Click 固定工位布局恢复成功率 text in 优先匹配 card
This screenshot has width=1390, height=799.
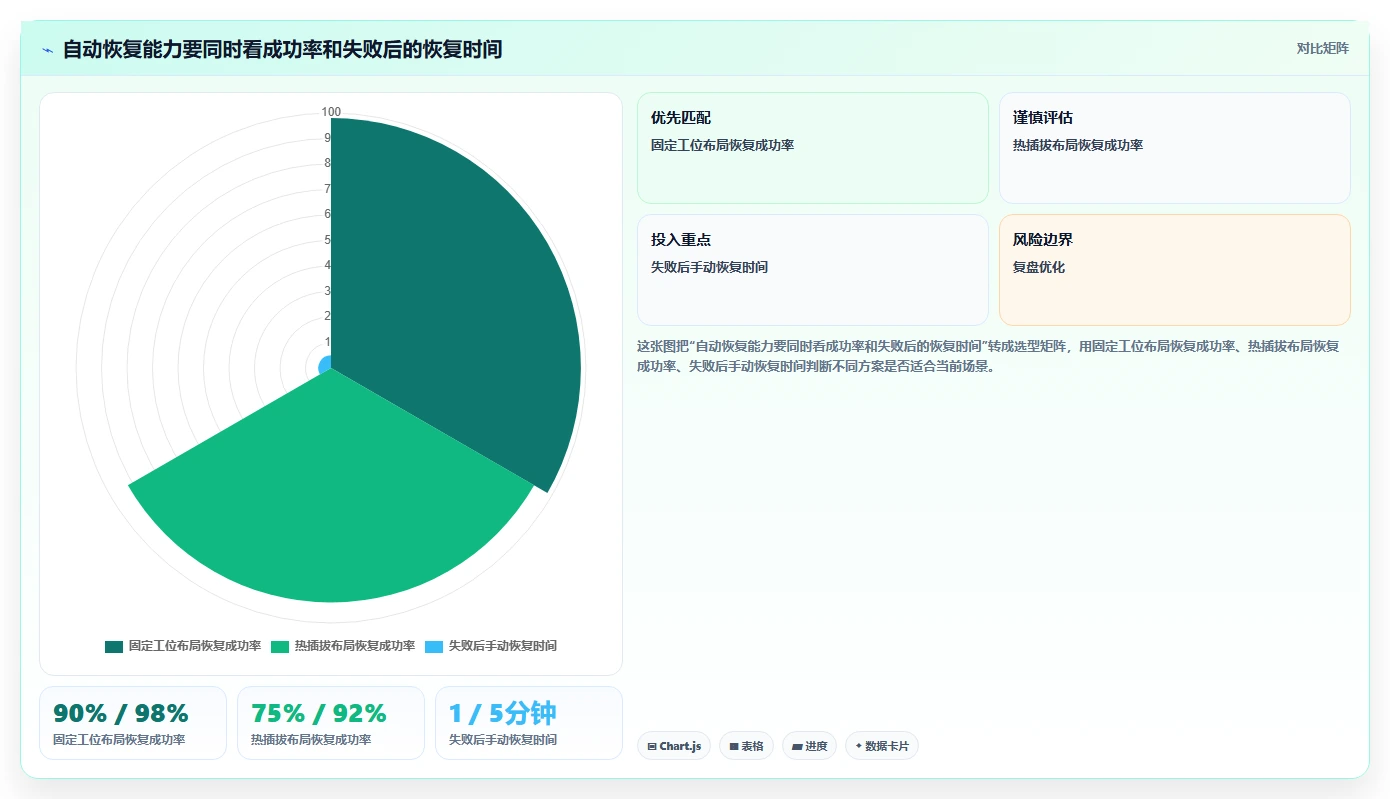coord(723,146)
